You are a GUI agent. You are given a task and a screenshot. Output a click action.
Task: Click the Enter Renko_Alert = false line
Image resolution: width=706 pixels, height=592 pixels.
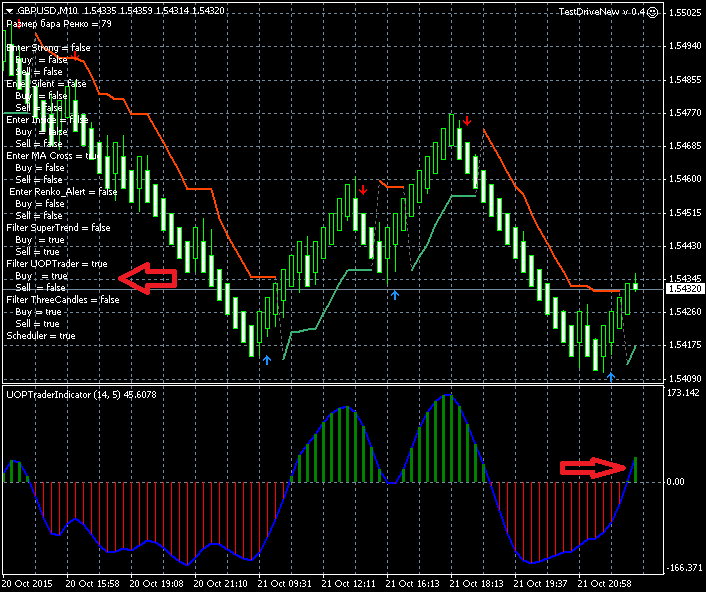[63, 192]
